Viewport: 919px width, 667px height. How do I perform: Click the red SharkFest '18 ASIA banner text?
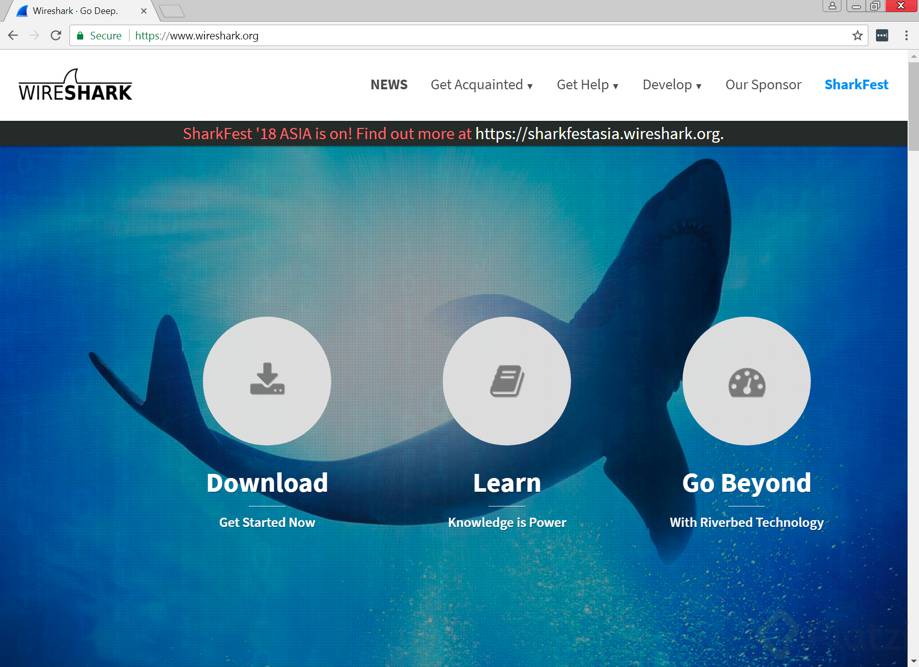click(x=327, y=134)
